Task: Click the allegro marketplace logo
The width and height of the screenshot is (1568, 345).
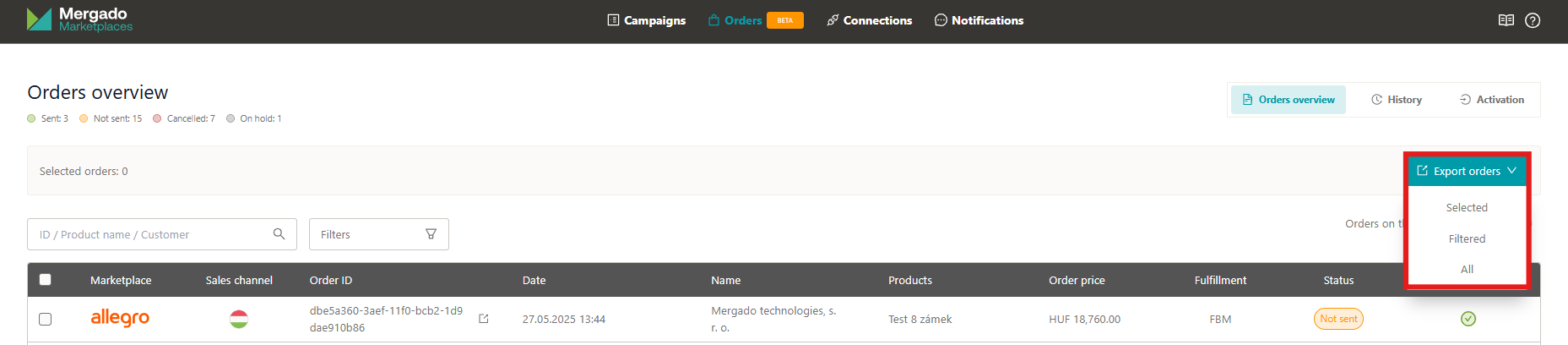Action: 120,318
